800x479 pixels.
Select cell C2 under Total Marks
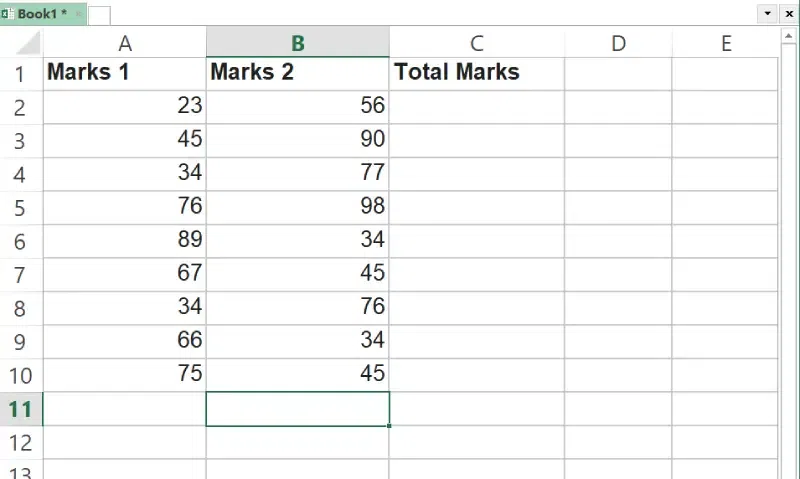[477, 106]
